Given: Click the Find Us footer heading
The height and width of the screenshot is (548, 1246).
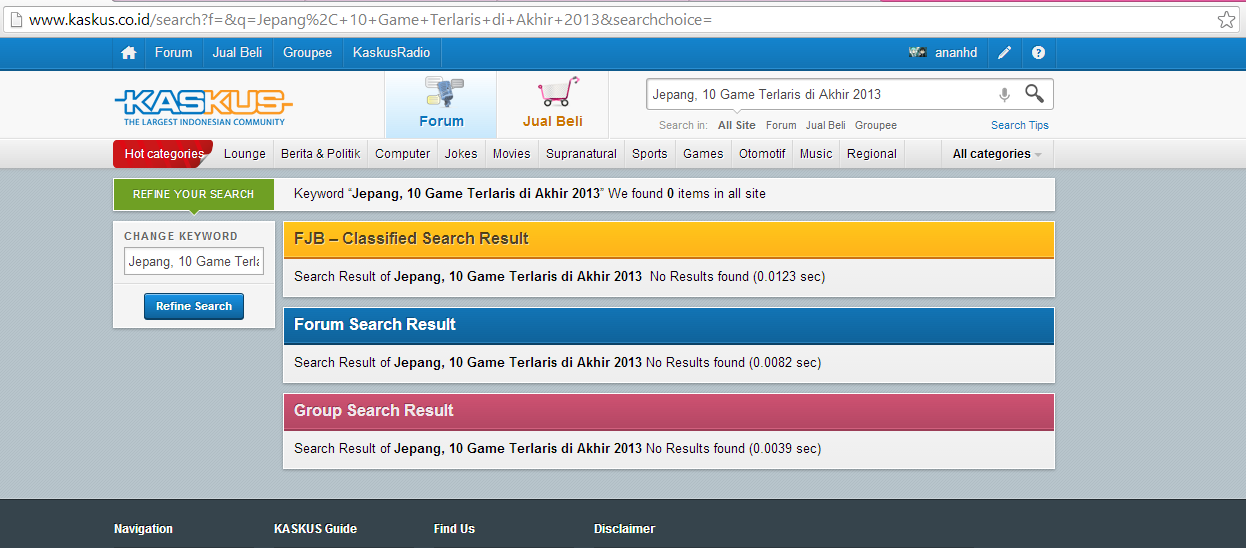Looking at the screenshot, I should click(454, 529).
